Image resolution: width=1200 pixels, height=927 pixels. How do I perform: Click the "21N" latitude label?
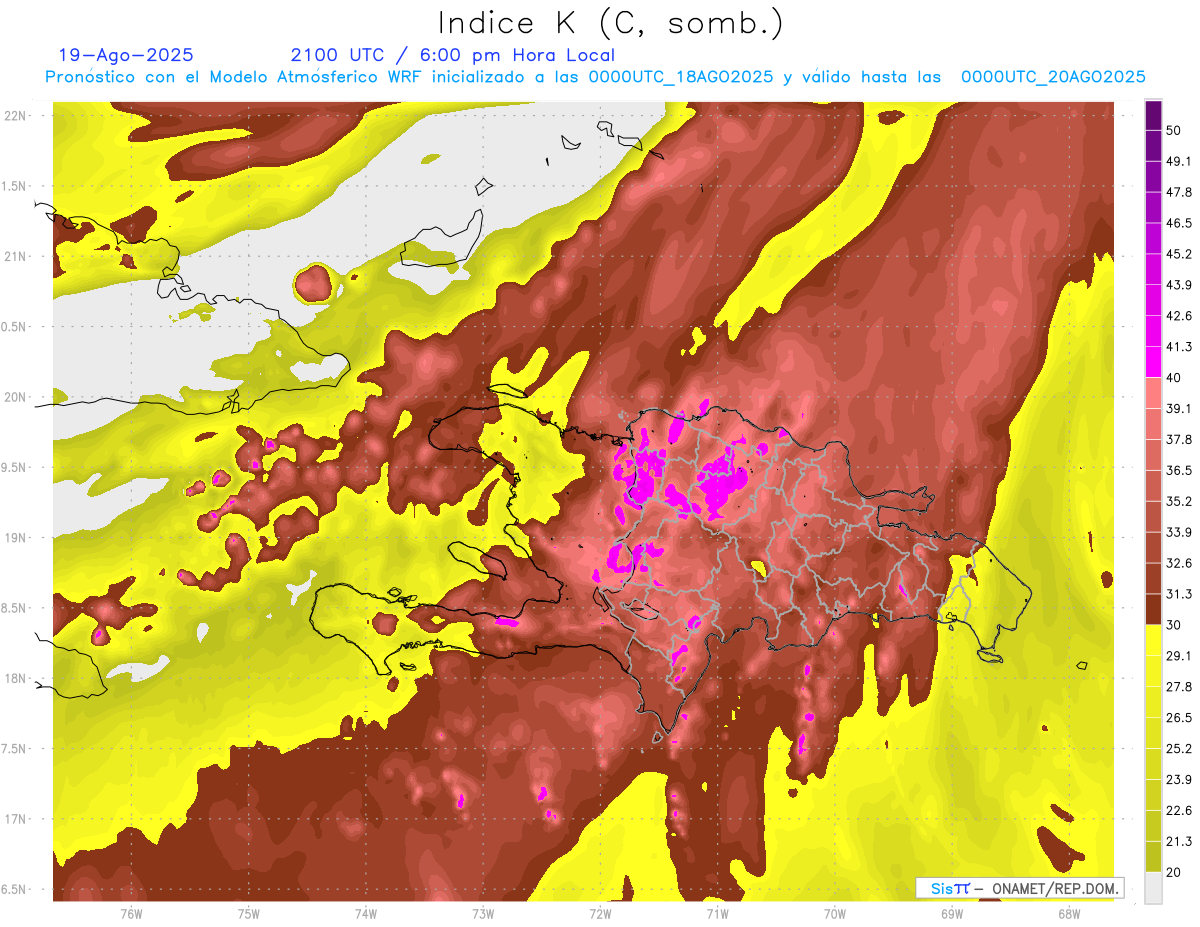coord(15,256)
